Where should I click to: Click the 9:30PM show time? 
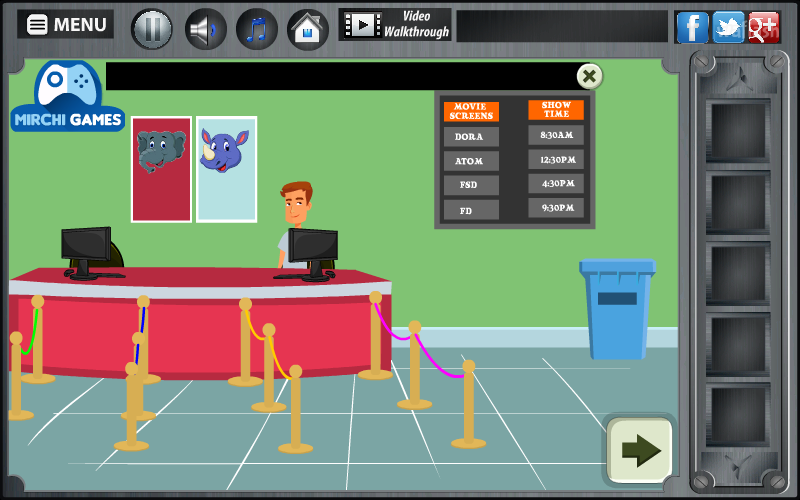pos(556,208)
